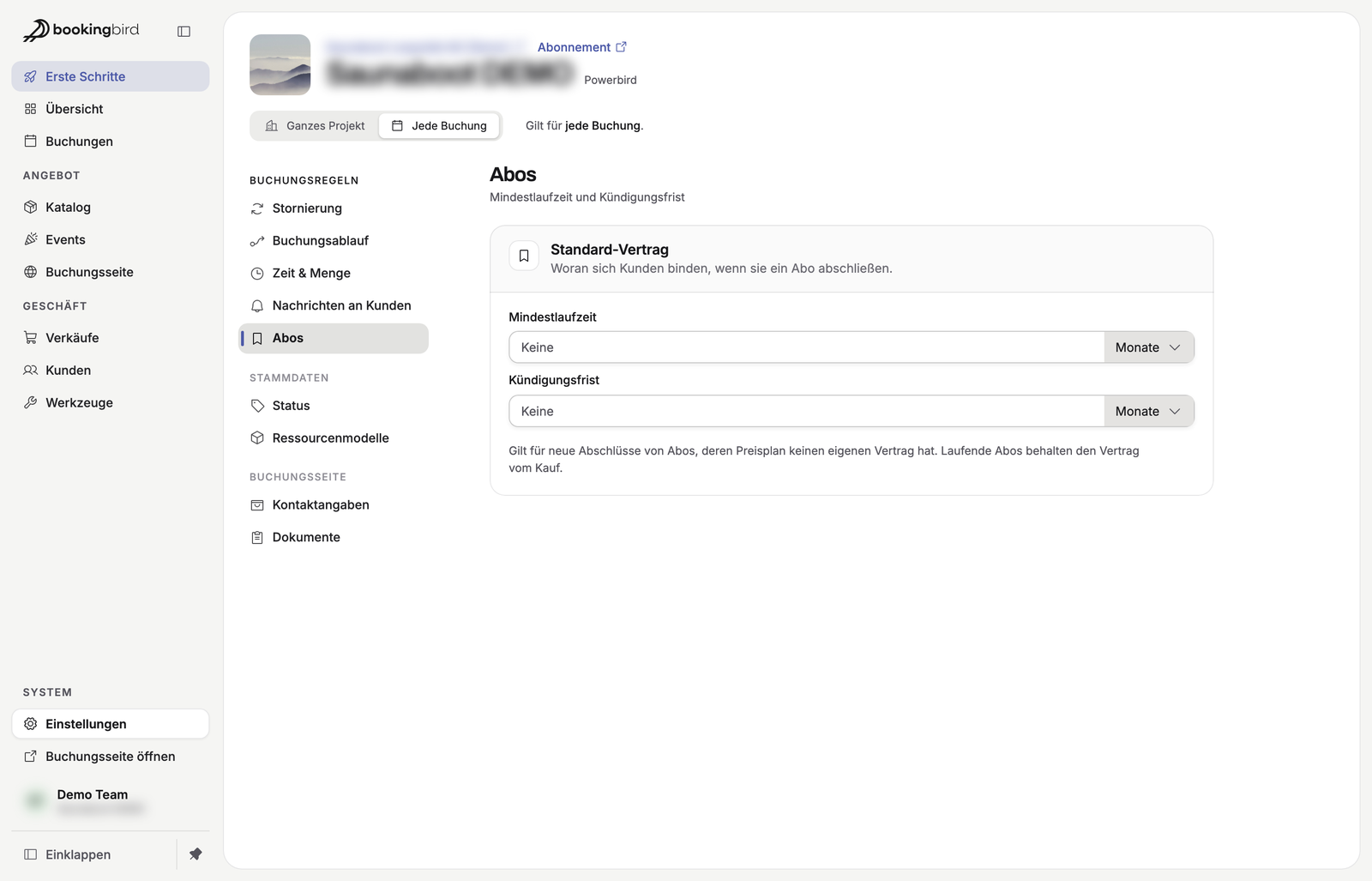This screenshot has width=1372, height=881.
Task: Open the Buchungen page
Action: tap(111, 142)
